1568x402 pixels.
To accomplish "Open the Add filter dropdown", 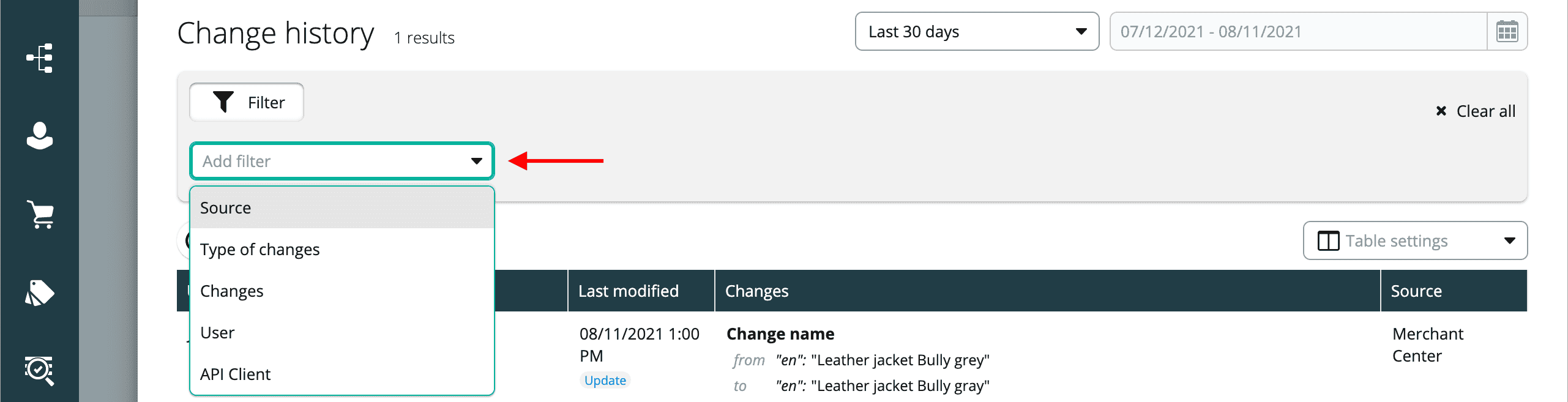I will pos(342,161).
